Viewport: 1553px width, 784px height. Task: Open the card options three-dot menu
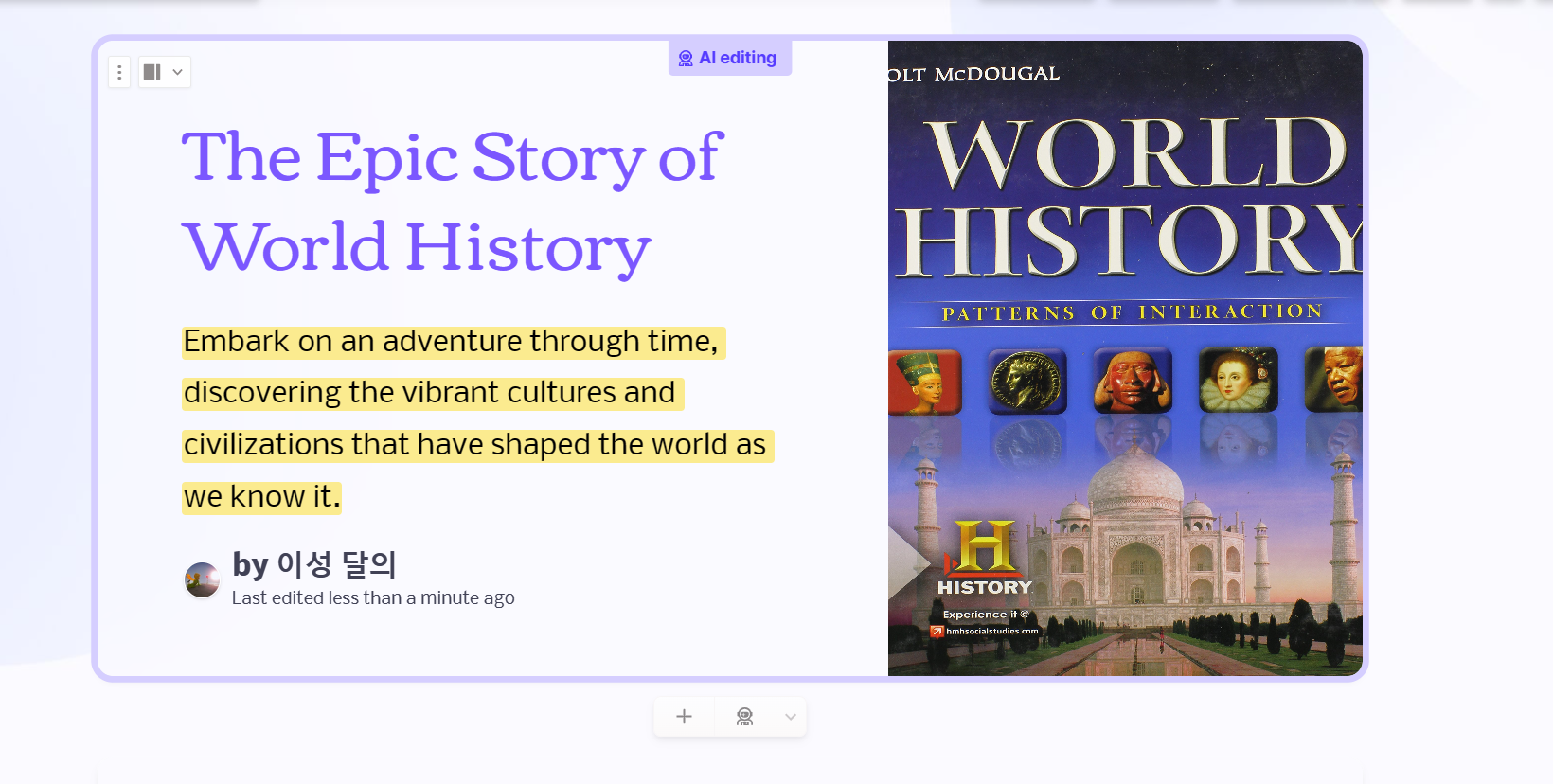[119, 72]
